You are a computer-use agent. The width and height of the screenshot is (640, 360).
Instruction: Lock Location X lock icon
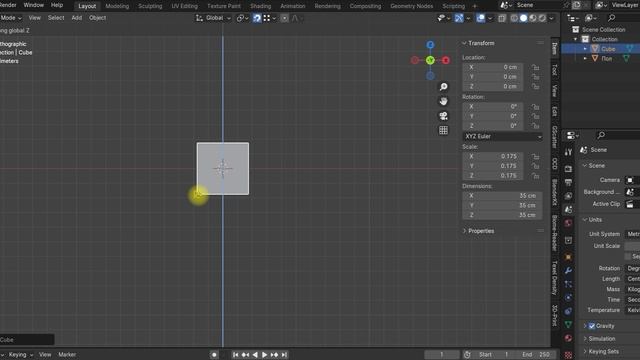click(535, 67)
